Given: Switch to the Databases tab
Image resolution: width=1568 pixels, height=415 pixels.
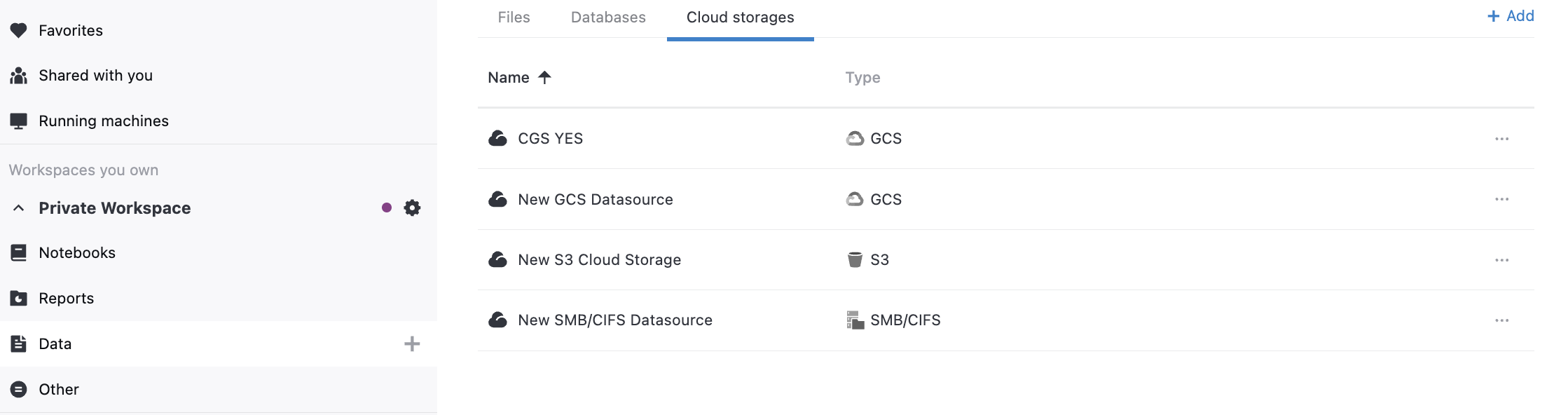Looking at the screenshot, I should coord(608,18).
